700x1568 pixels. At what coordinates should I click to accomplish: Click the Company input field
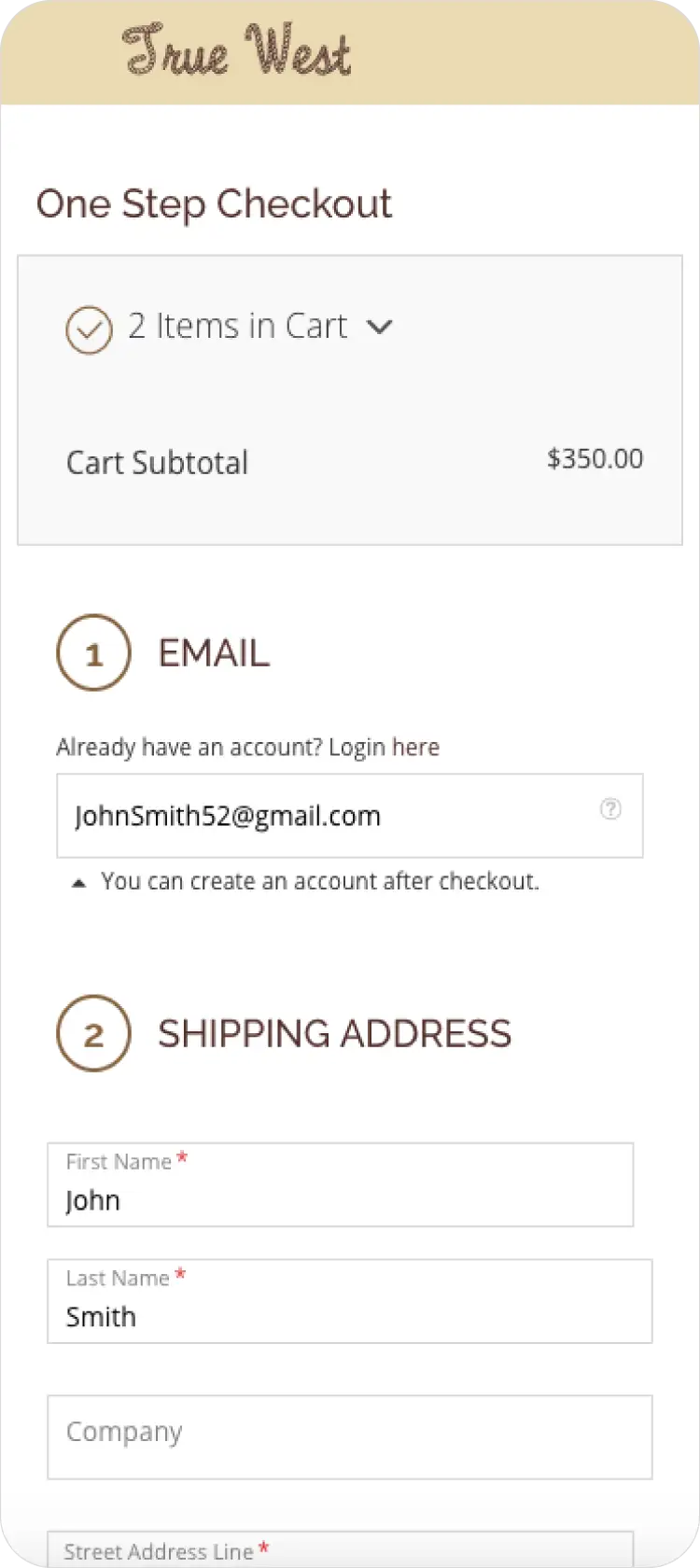coord(350,1437)
